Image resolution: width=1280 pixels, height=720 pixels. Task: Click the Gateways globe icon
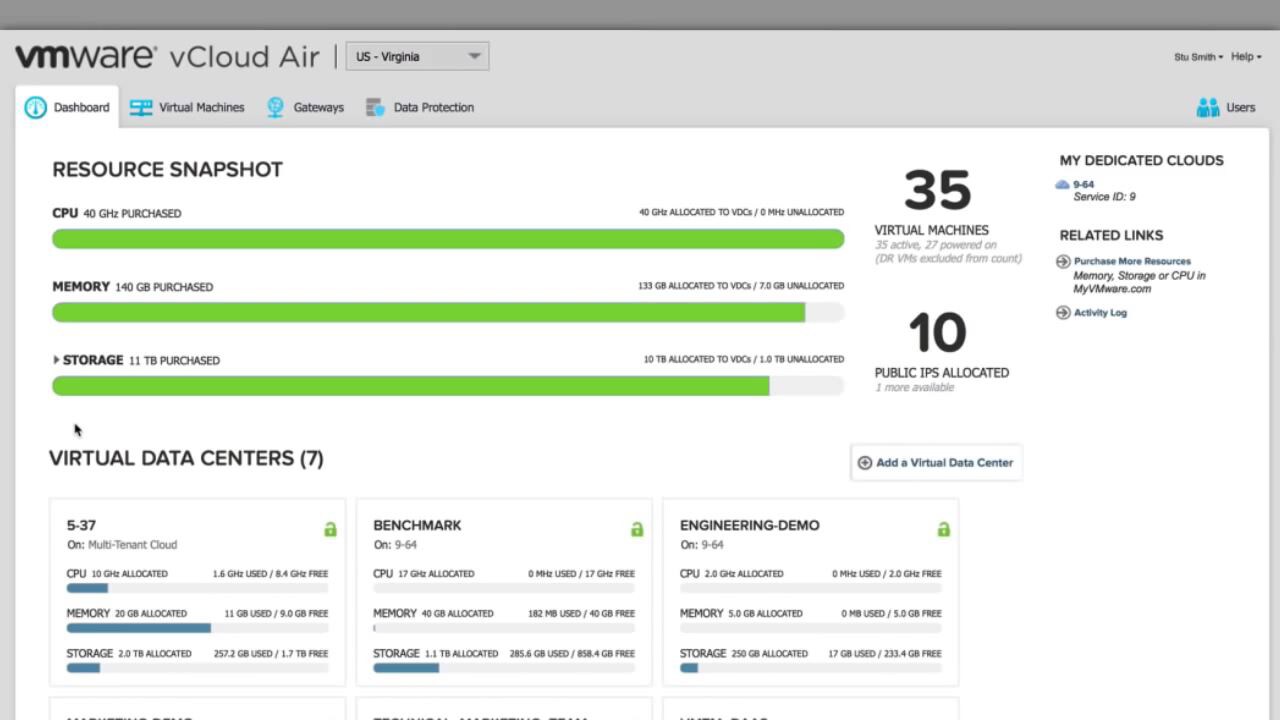(x=275, y=107)
